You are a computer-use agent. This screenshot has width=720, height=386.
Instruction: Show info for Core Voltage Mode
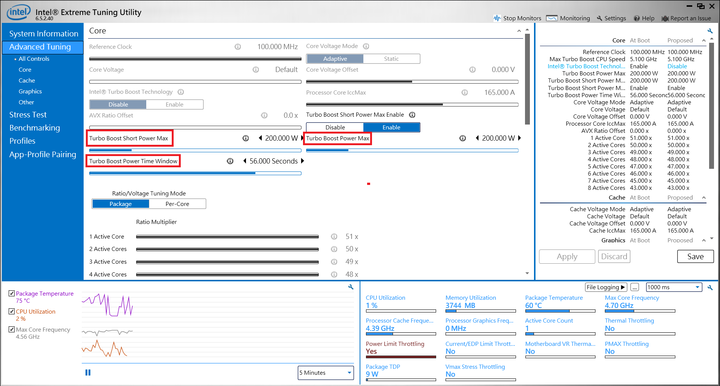(x=366, y=46)
